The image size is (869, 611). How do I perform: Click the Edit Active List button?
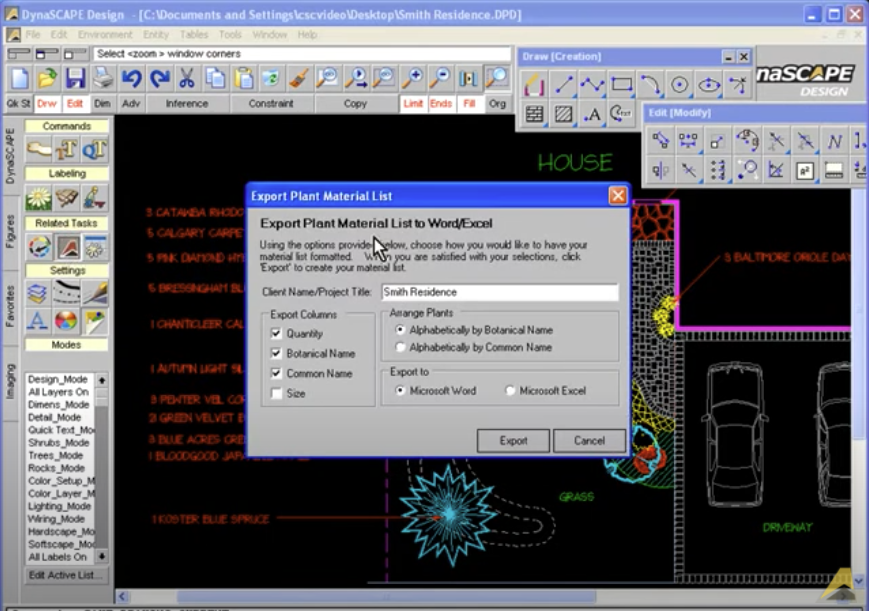tap(66, 575)
